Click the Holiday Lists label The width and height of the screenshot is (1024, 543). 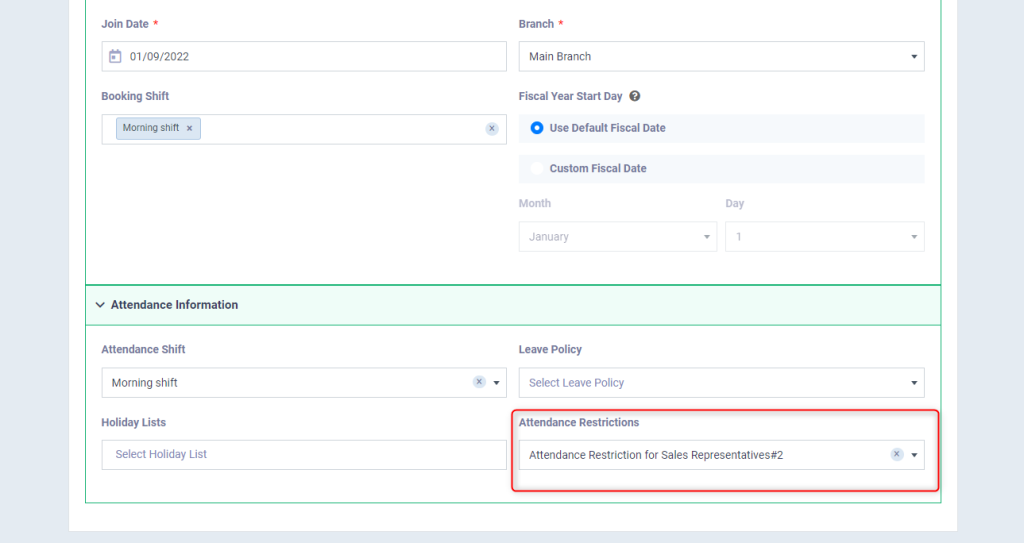[133, 422]
